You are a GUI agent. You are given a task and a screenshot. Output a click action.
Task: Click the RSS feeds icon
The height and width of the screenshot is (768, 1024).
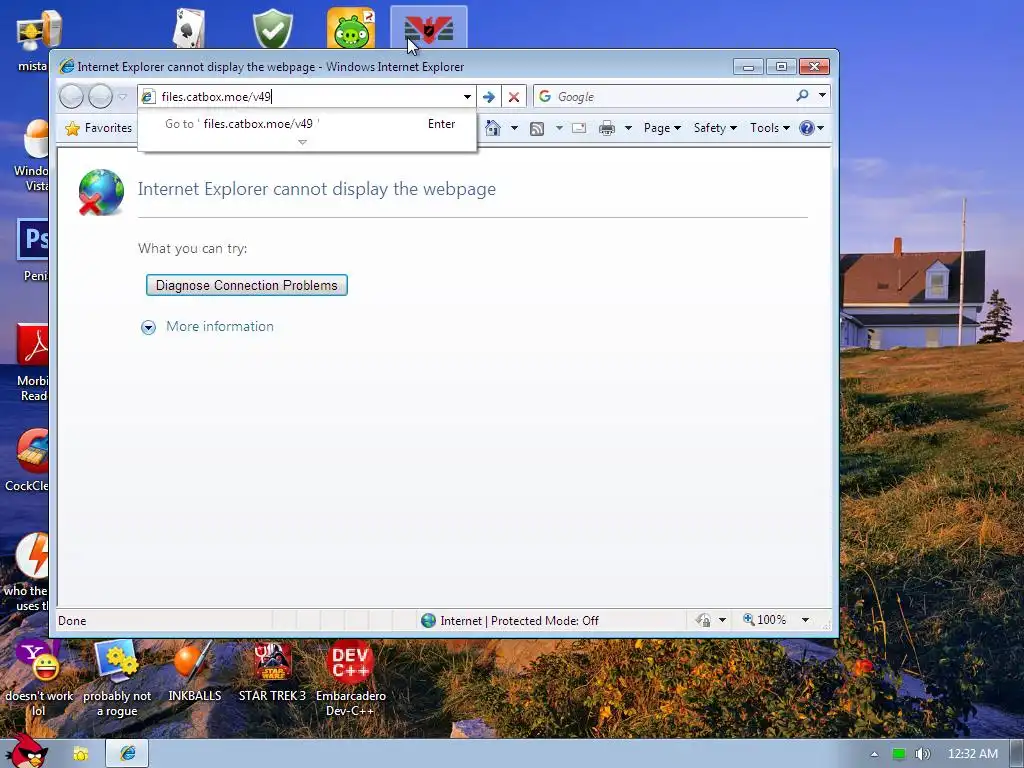[x=537, y=128]
